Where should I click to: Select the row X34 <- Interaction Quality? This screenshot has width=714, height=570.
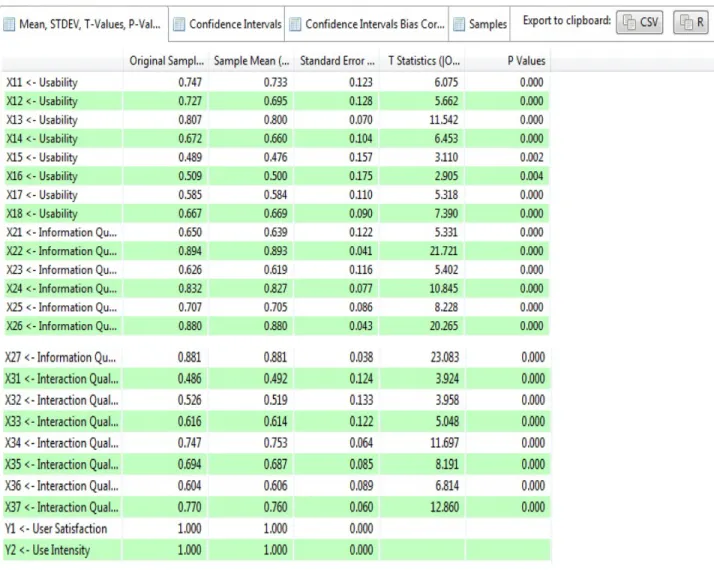pyautogui.click(x=276, y=443)
